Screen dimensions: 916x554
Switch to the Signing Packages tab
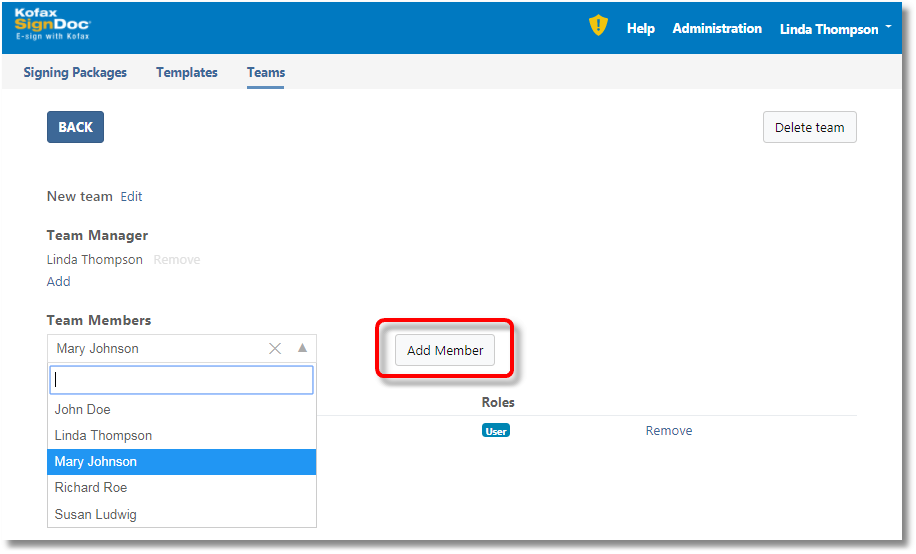click(x=75, y=72)
